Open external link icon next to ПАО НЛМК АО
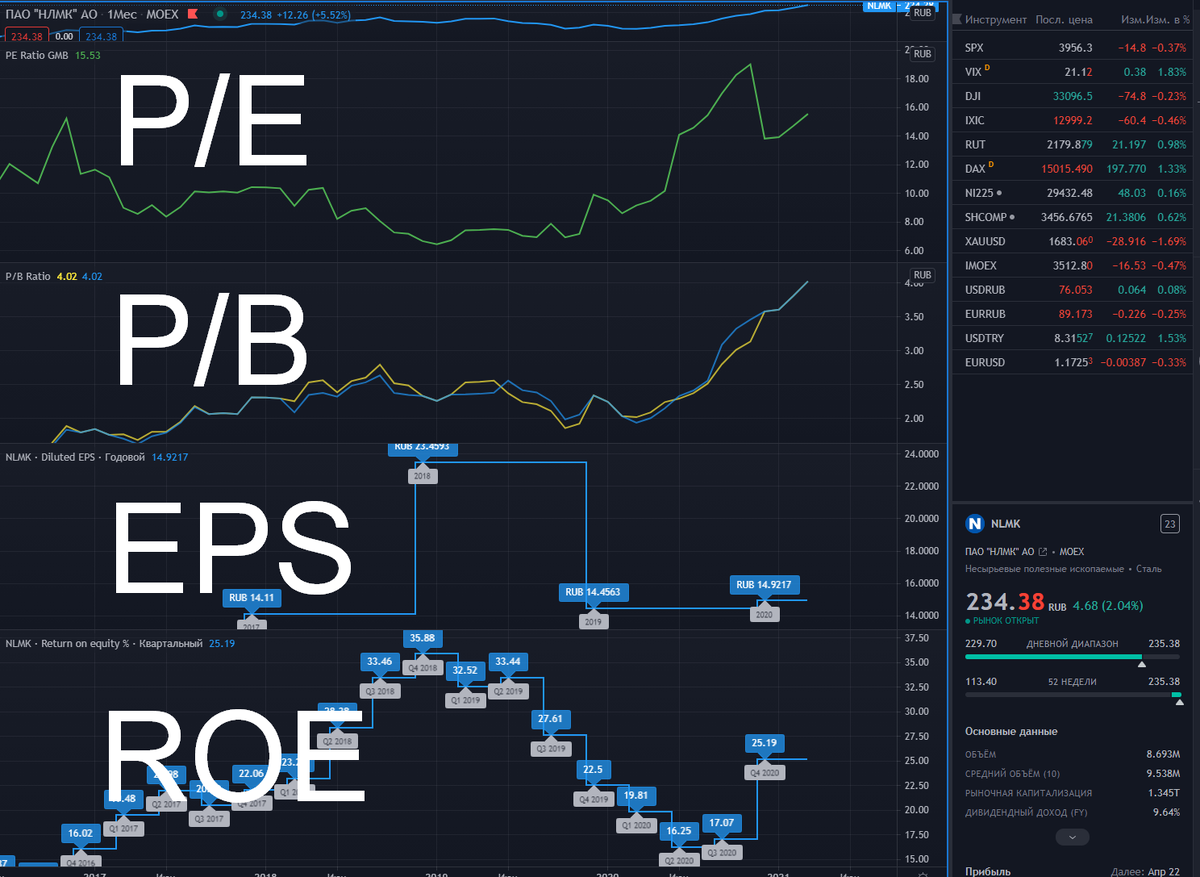The image size is (1200, 877). coord(1042,551)
